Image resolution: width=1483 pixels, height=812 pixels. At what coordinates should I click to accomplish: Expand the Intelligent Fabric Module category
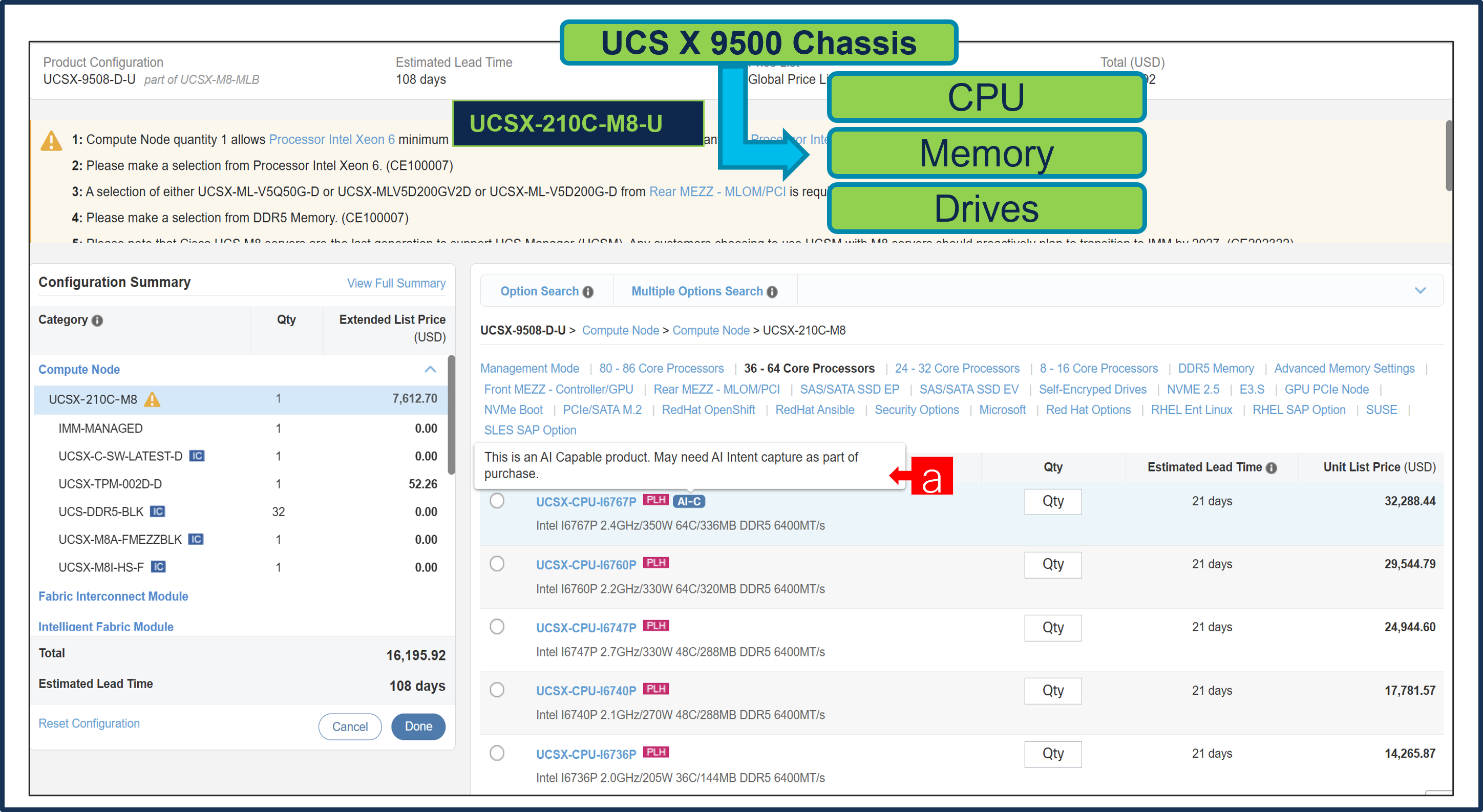click(105, 626)
